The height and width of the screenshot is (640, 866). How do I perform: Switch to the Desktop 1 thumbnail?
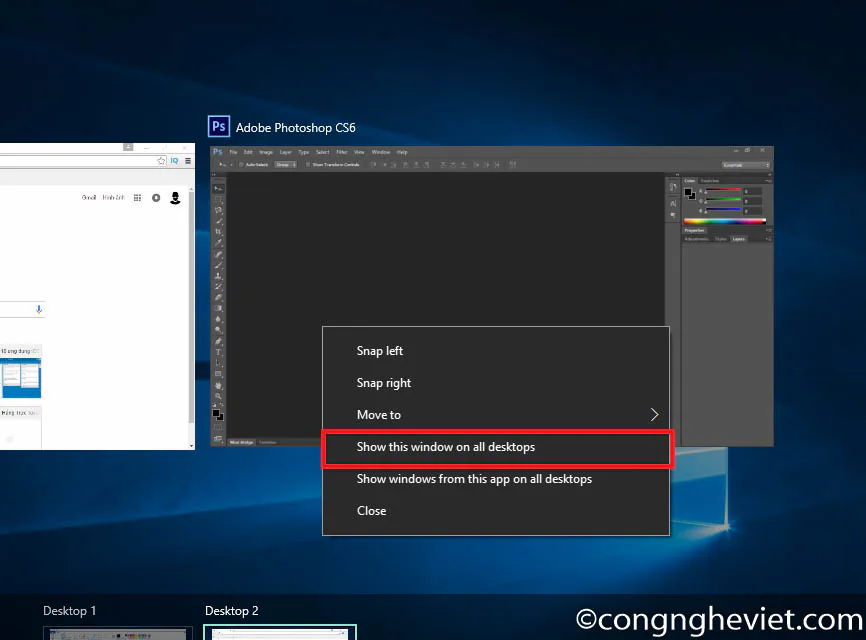point(118,633)
